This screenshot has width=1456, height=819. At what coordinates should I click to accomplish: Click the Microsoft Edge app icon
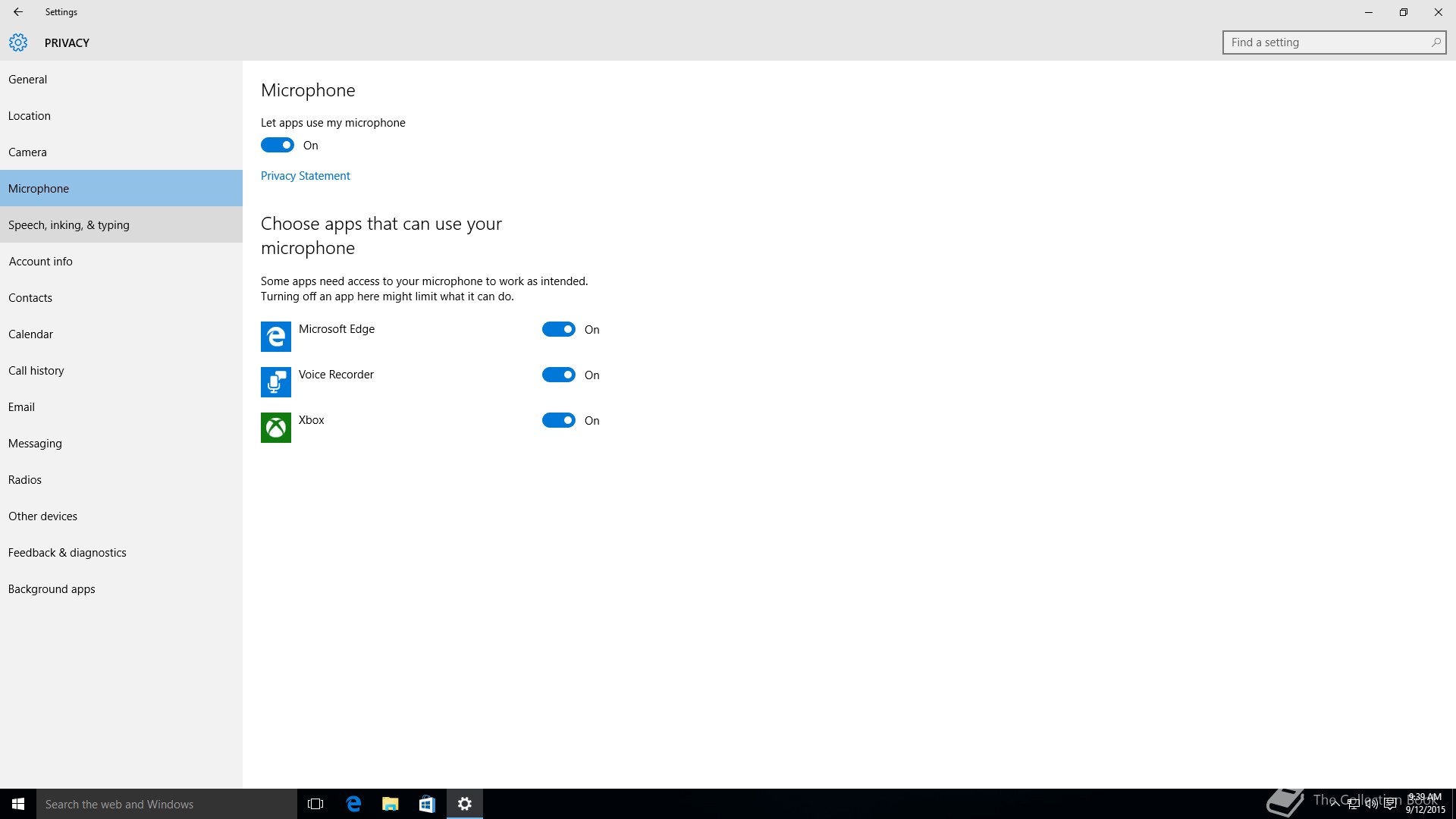tap(276, 337)
